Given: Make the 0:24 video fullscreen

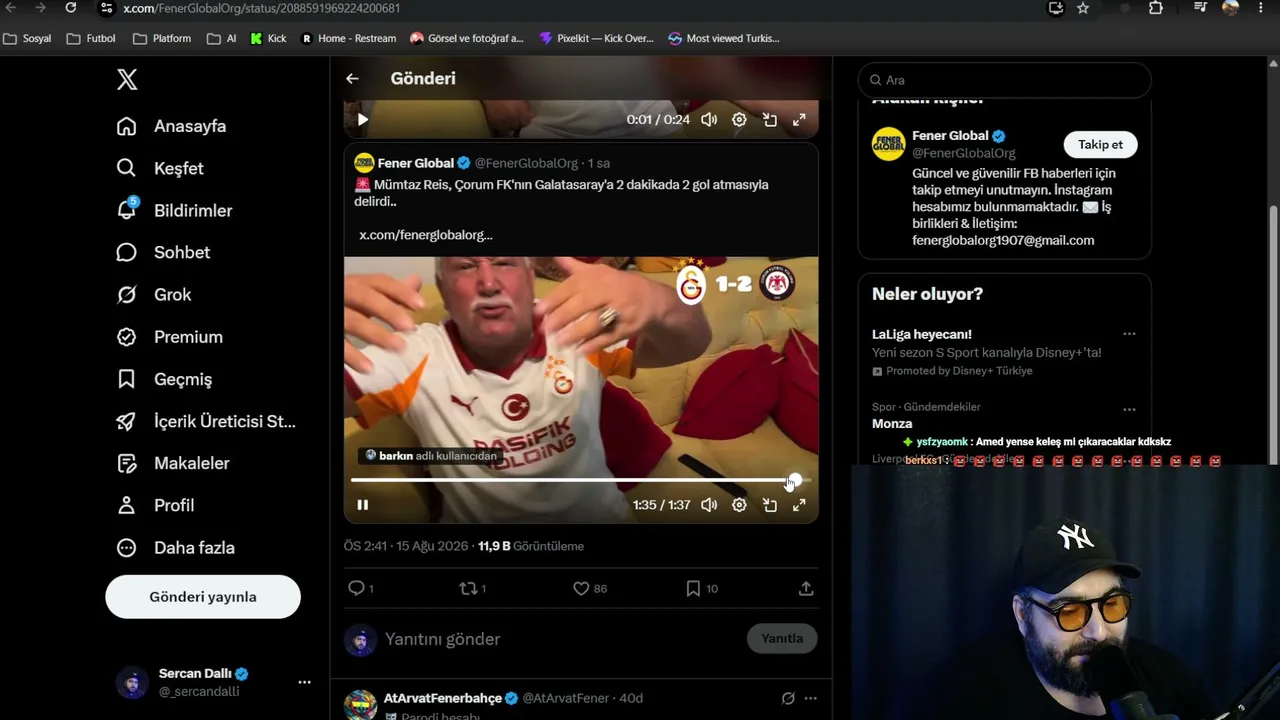Looking at the screenshot, I should (x=799, y=119).
